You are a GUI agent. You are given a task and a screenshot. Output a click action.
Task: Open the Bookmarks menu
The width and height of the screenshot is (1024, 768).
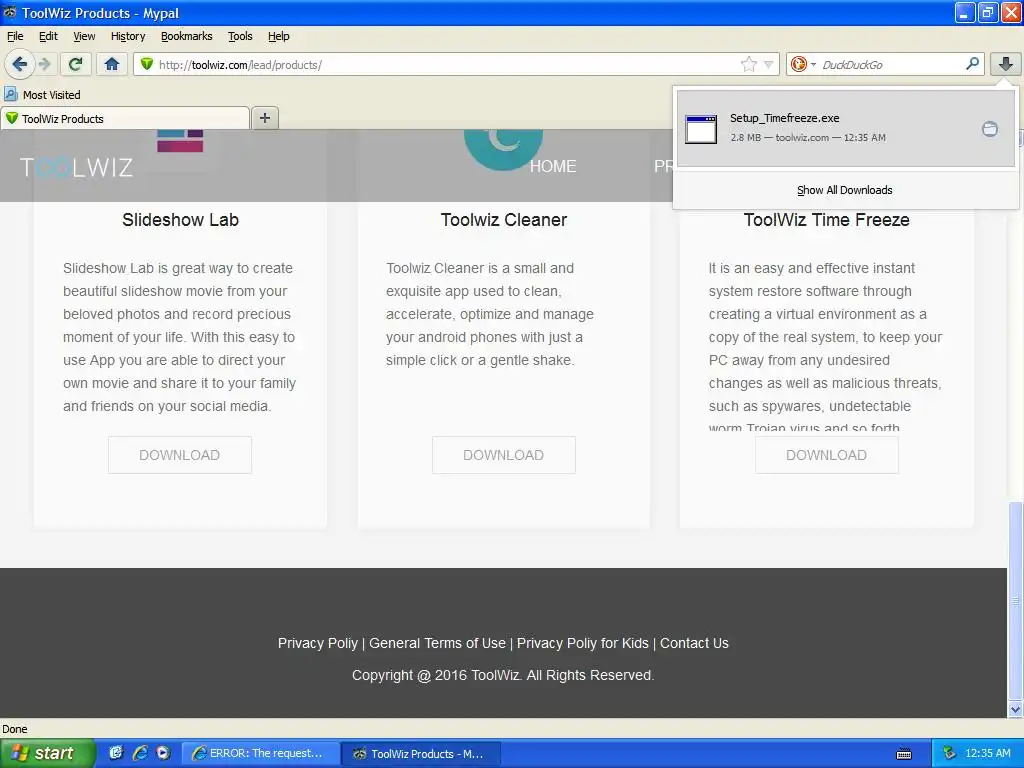click(187, 36)
